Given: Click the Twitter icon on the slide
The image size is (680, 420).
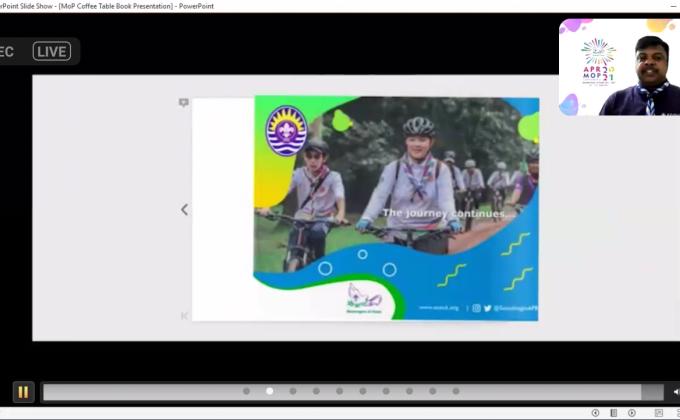Looking at the screenshot, I should 488,308.
